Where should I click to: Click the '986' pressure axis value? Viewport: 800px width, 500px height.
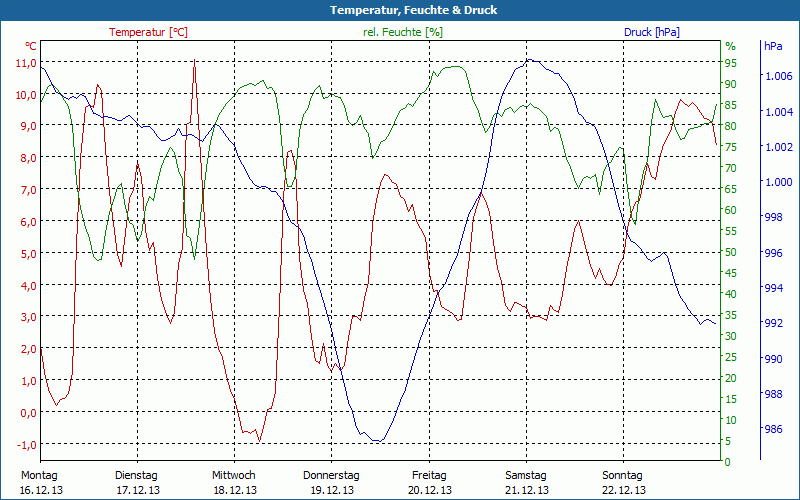pyautogui.click(x=773, y=430)
